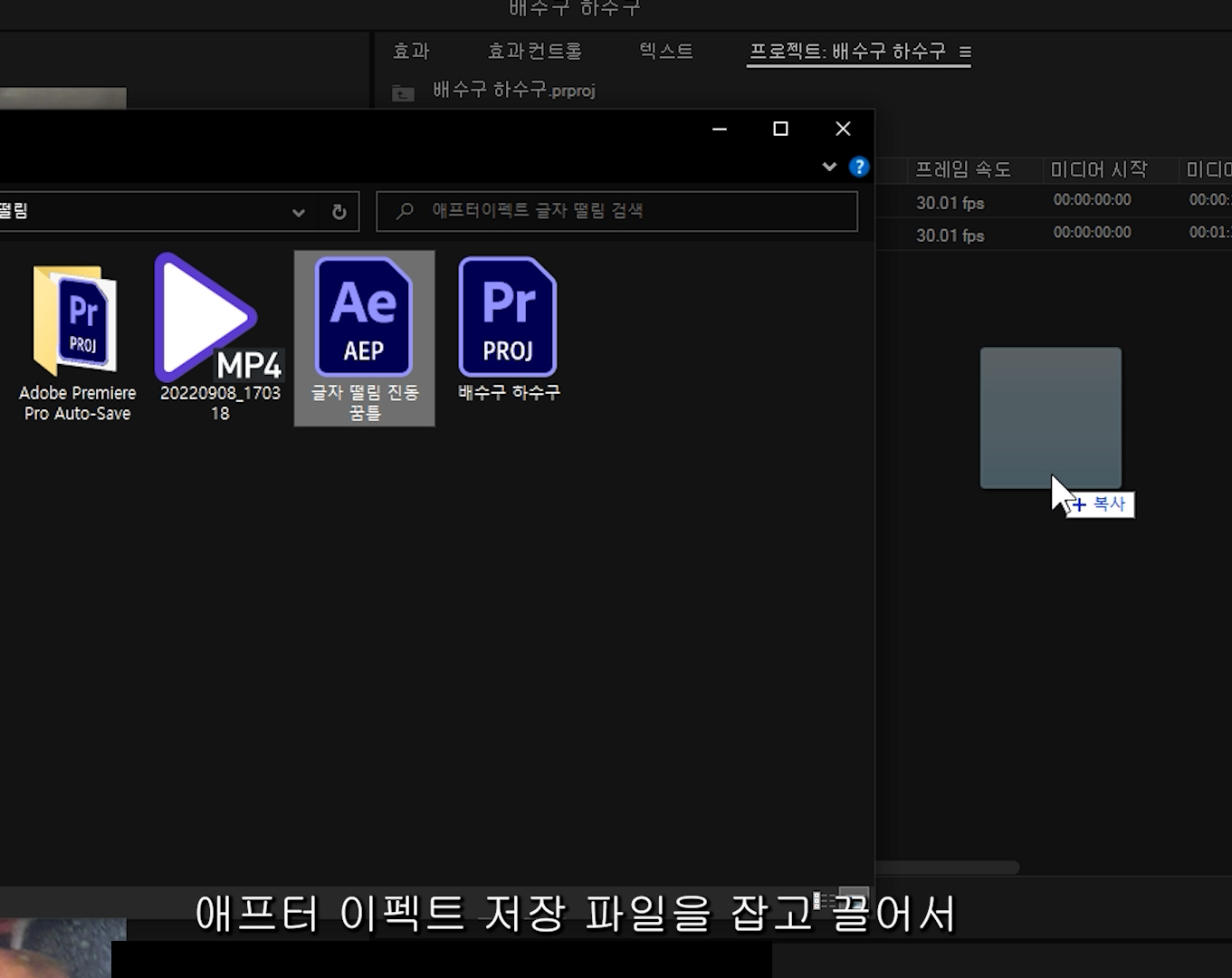The image size is (1232, 978).
Task: Open the project panel hamburger menu
Action: [965, 53]
